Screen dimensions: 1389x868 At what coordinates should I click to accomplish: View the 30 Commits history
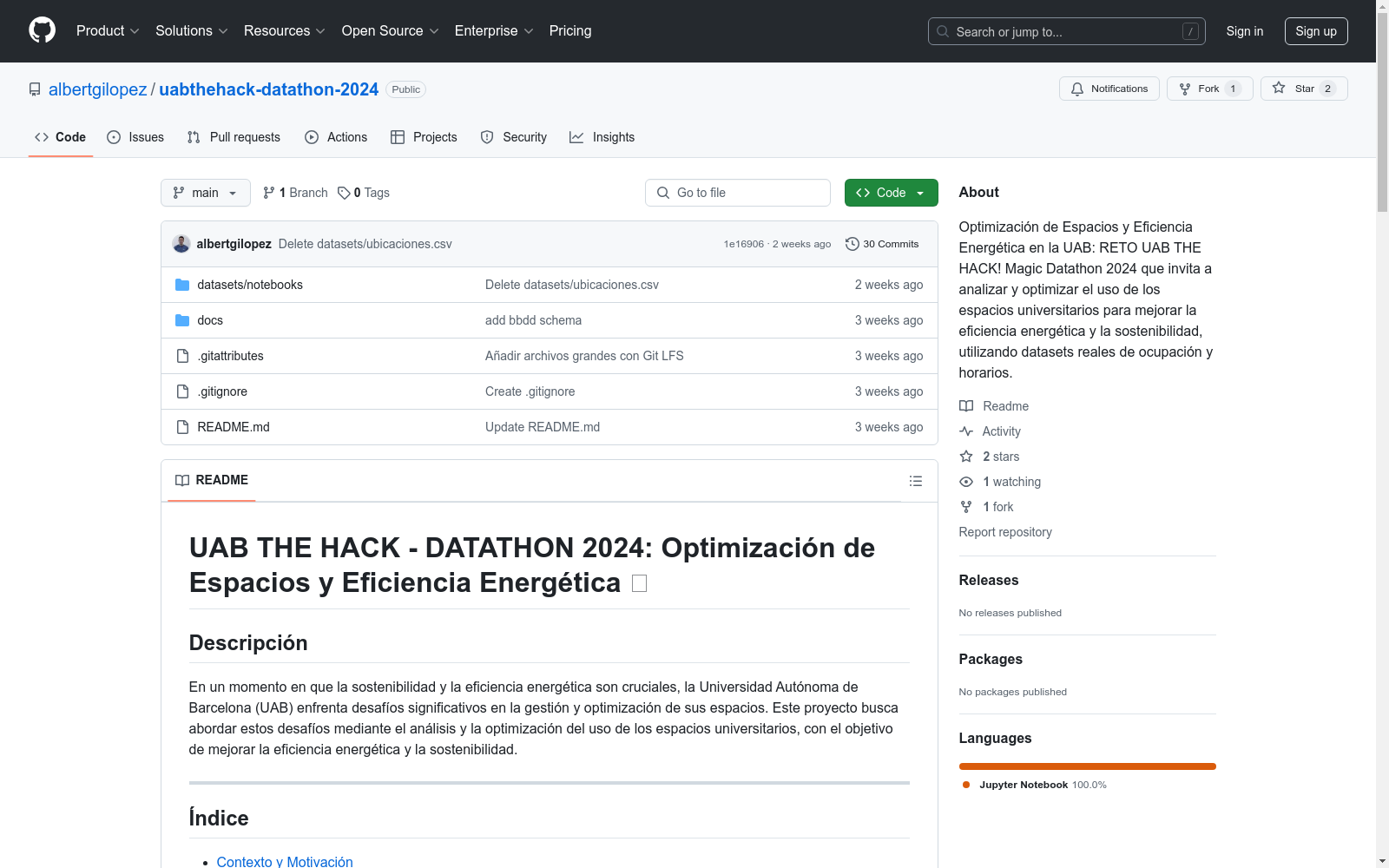882,244
